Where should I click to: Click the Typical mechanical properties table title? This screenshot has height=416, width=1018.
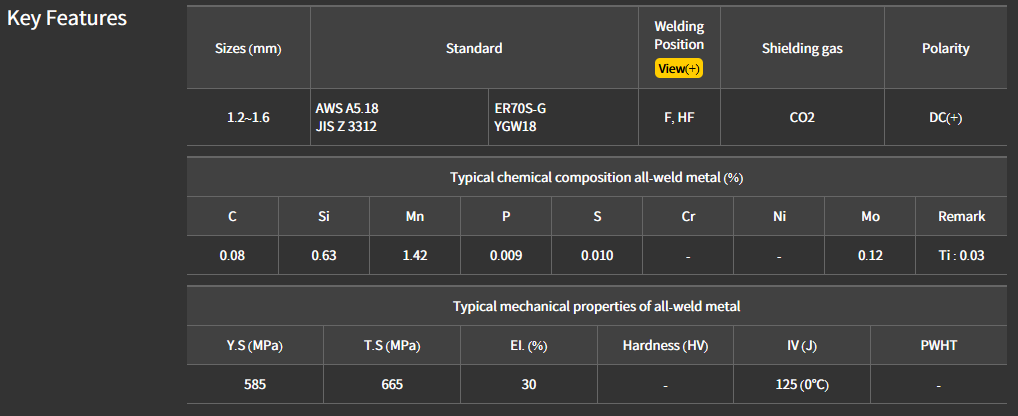(x=597, y=306)
